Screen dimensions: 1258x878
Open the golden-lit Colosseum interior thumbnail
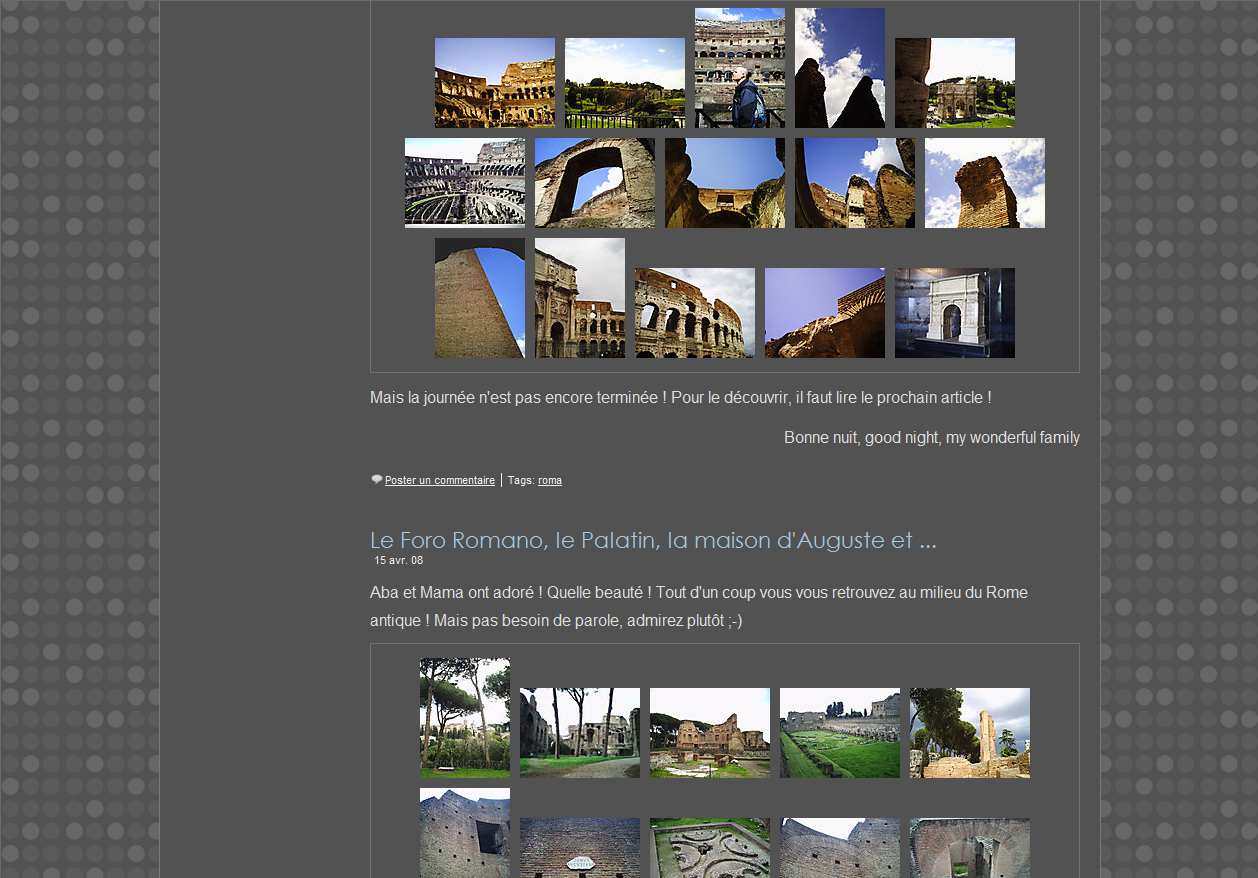tap(494, 83)
